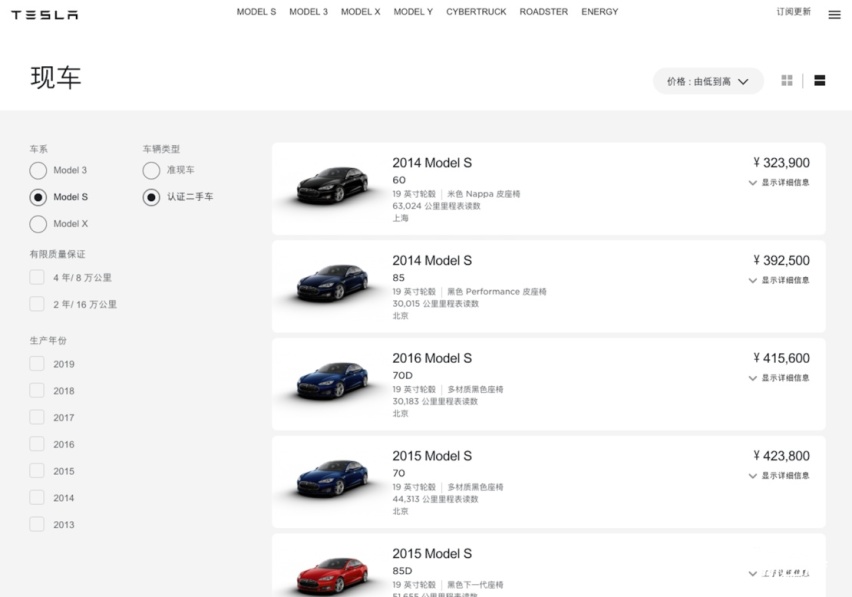This screenshot has height=597, width=852.
Task: Open the hamburger menu icon
Action: (834, 15)
